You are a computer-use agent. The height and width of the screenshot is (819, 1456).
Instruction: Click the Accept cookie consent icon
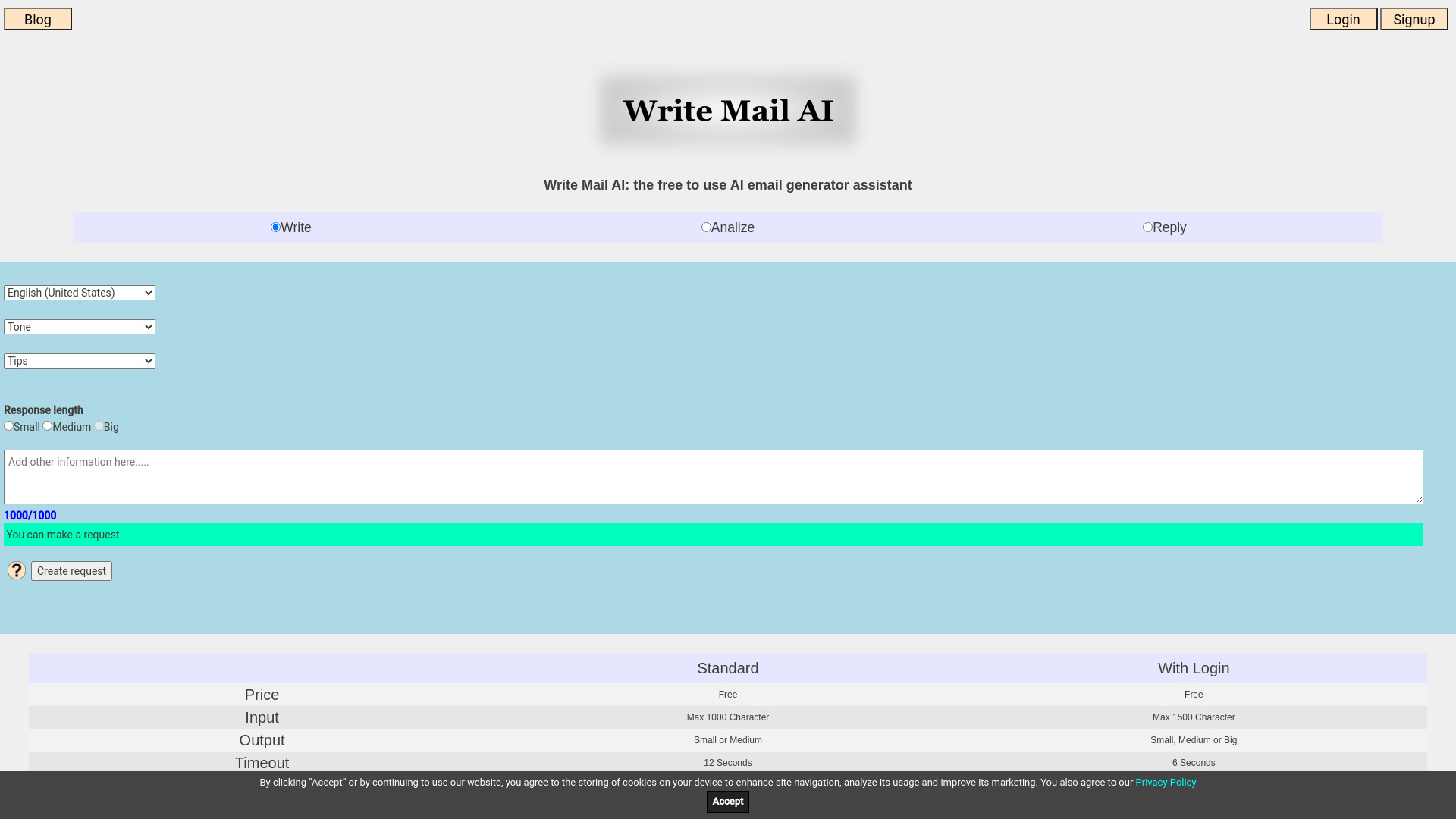coord(728,801)
